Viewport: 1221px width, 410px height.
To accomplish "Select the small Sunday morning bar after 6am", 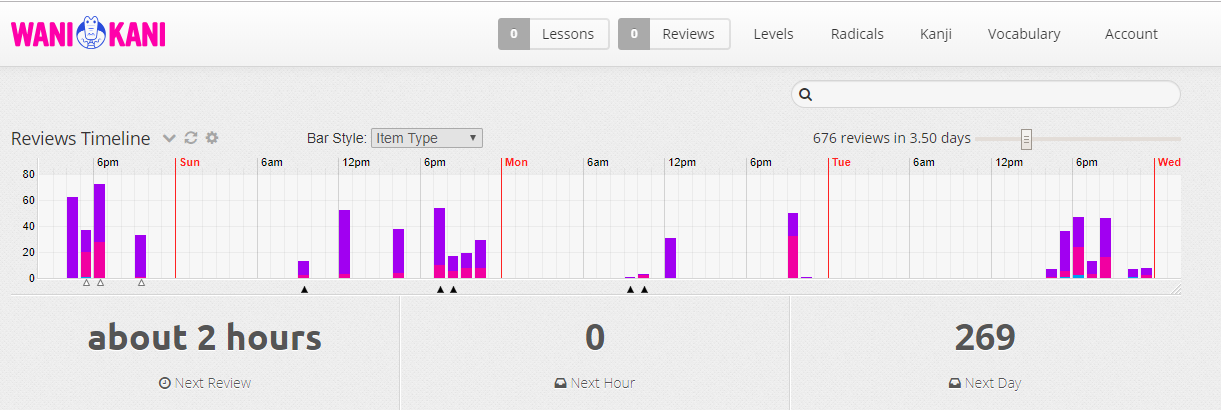I will [304, 269].
